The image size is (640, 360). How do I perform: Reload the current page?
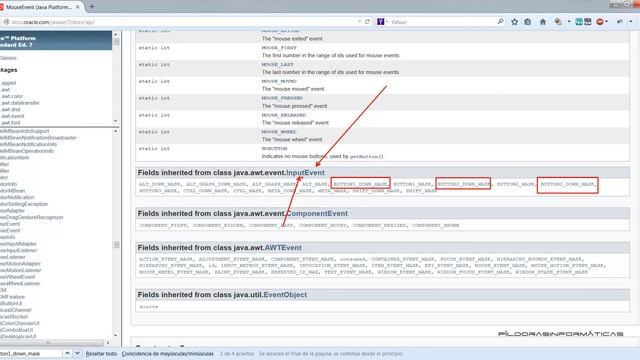pyautogui.click(x=367, y=22)
